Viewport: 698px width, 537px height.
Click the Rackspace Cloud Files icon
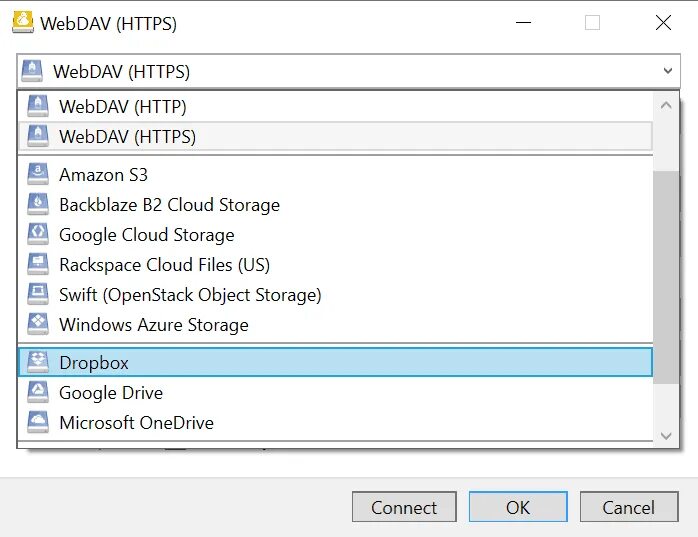coord(38,264)
